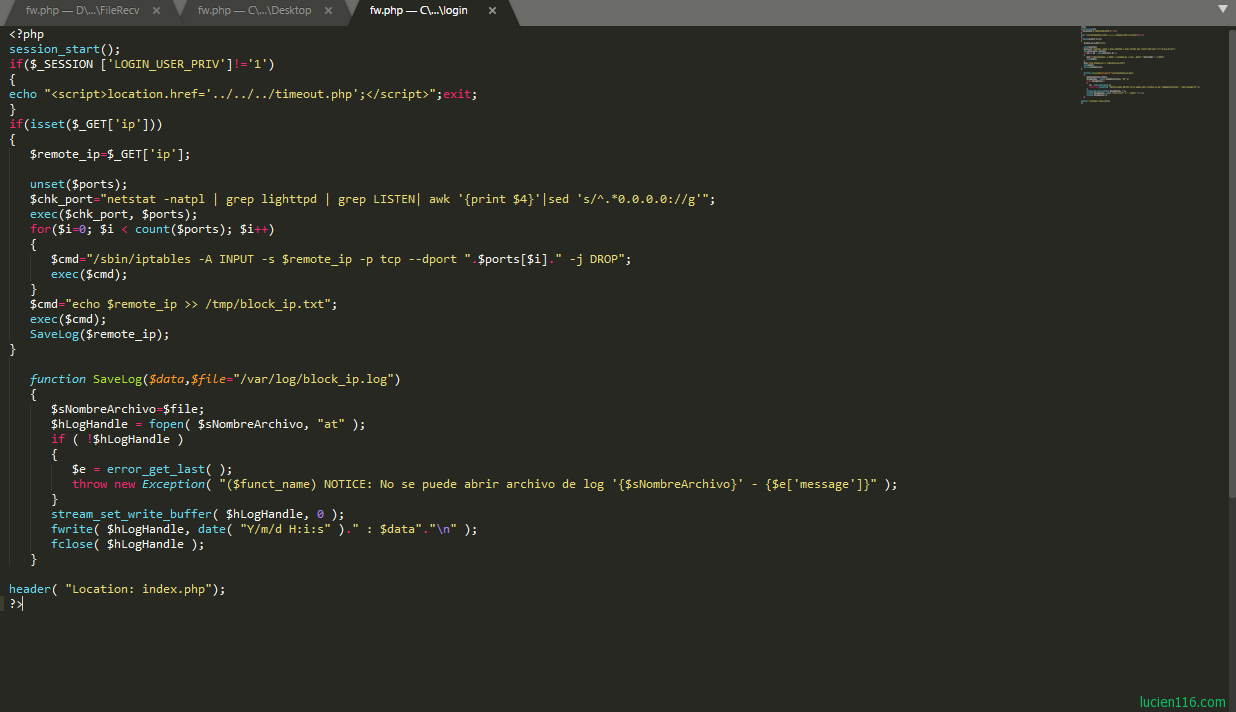Close the fw.php login tab
The image size is (1236, 712).
pyautogui.click(x=492, y=11)
